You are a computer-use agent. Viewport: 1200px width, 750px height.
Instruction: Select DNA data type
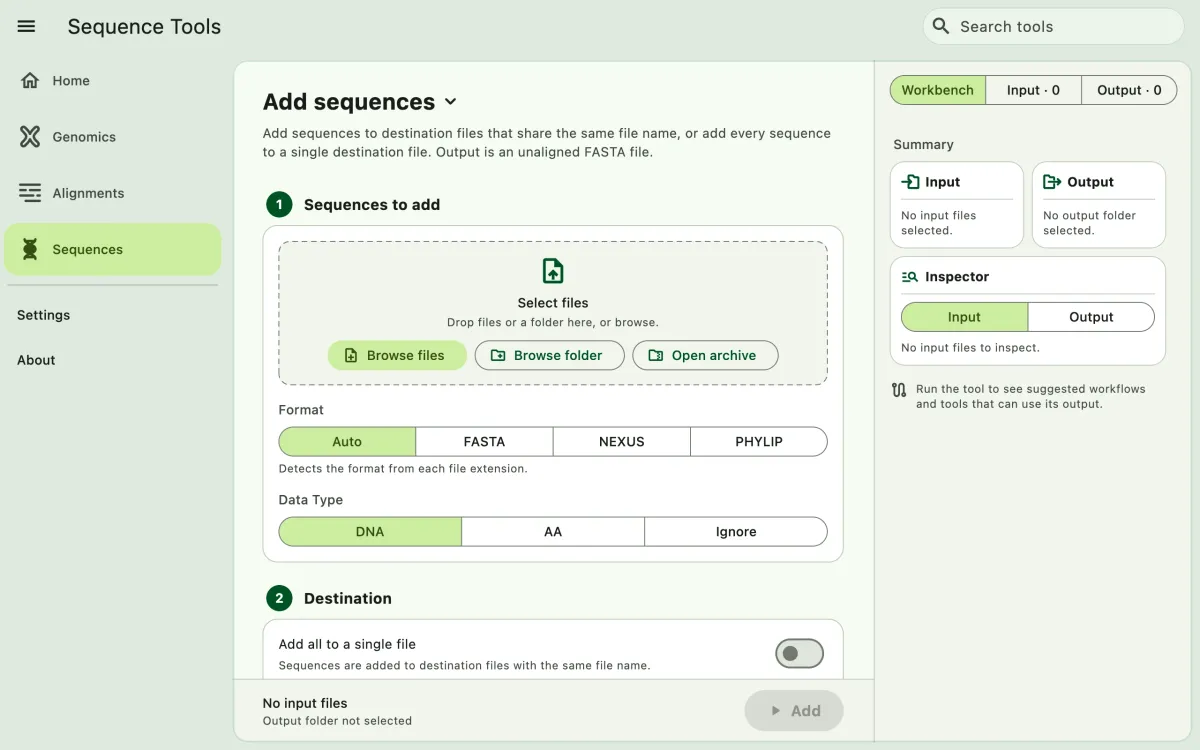(370, 531)
